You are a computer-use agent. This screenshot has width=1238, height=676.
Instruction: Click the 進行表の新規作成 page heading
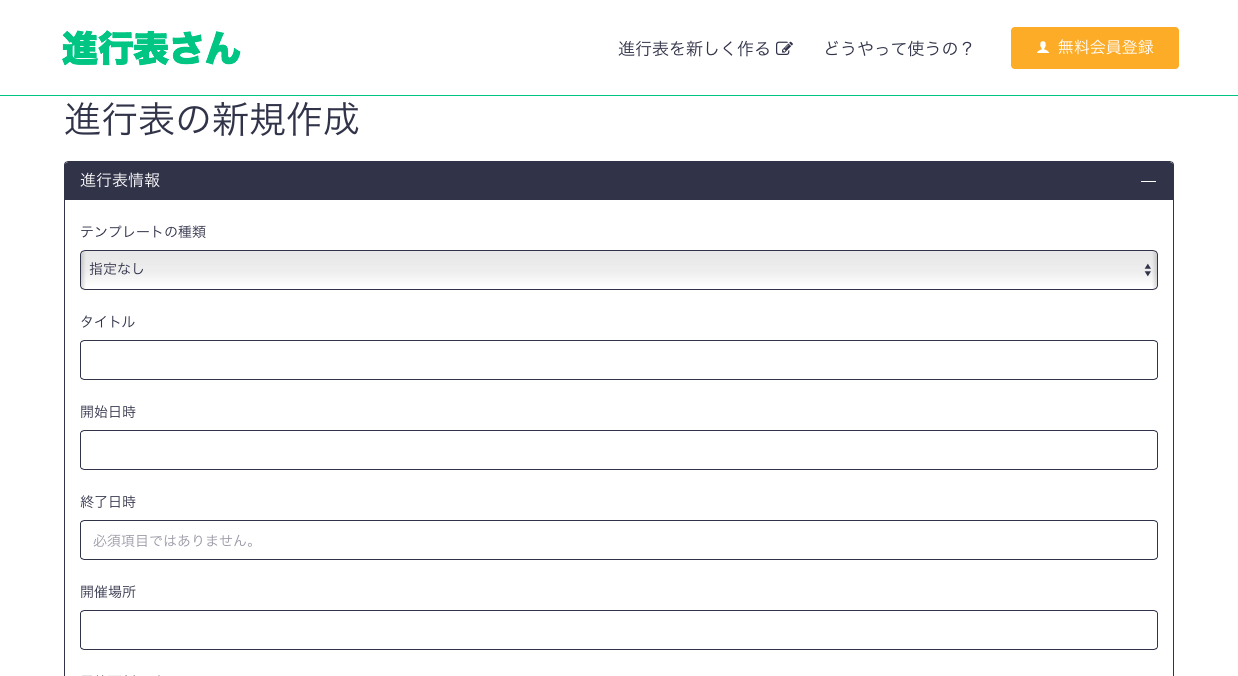click(211, 120)
